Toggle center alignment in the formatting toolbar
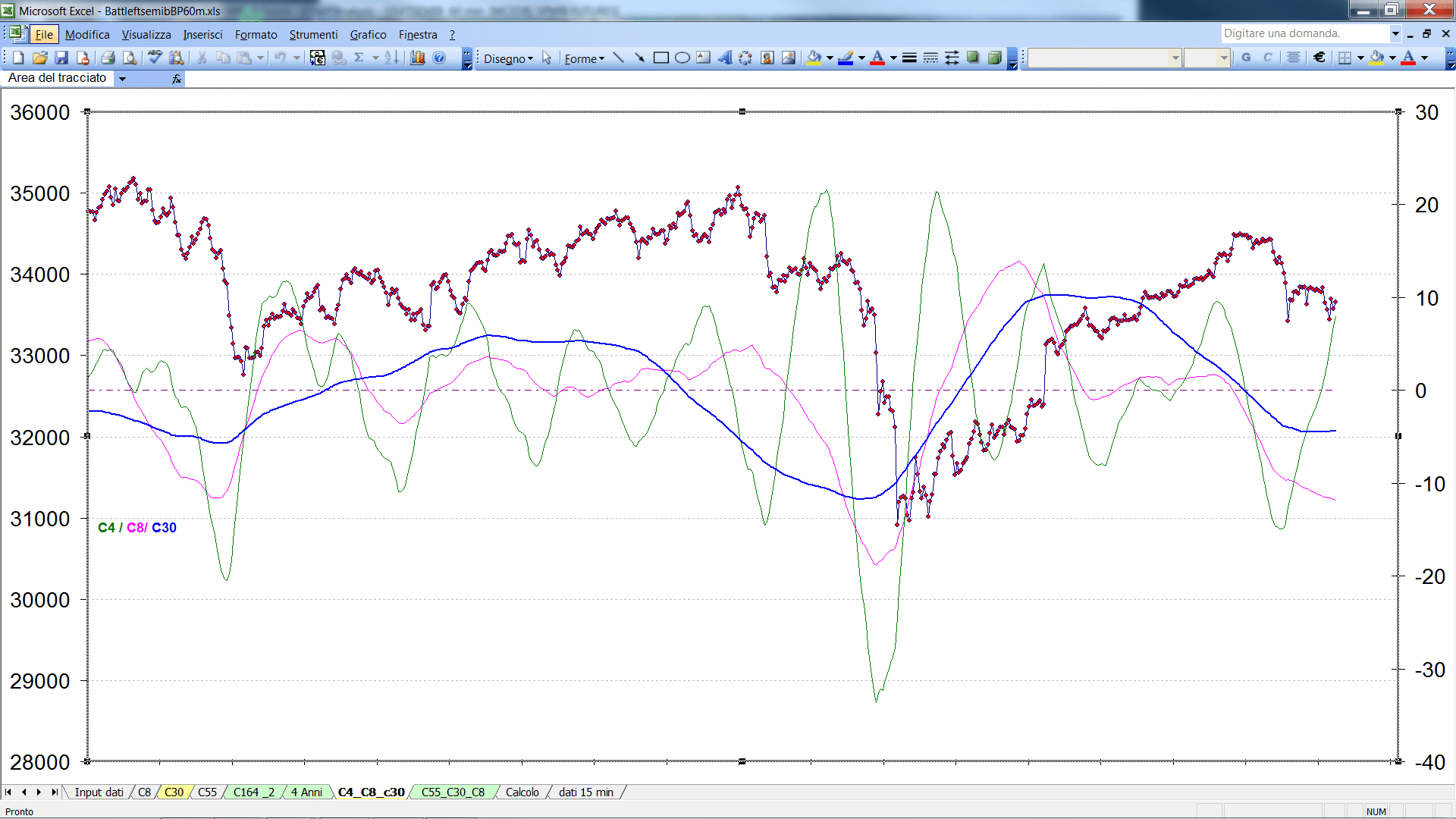Image resolution: width=1456 pixels, height=819 pixels. [x=1294, y=58]
